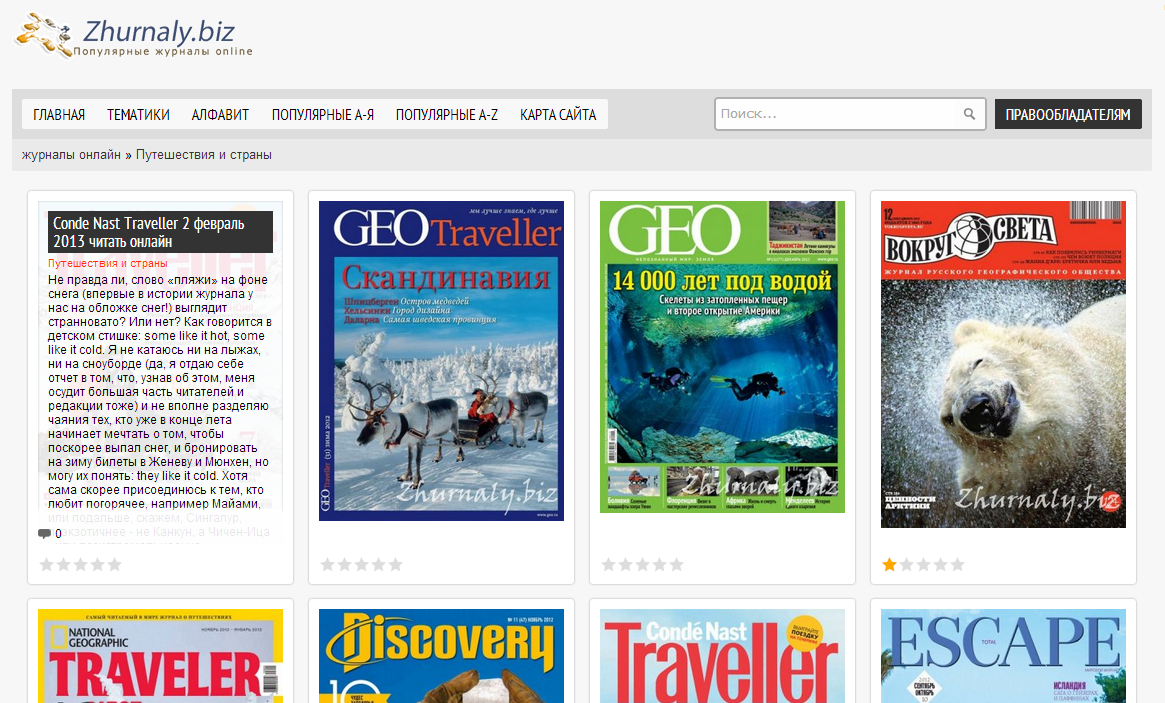Rate GEO Traveller Скандинавия five stars

coord(395,565)
